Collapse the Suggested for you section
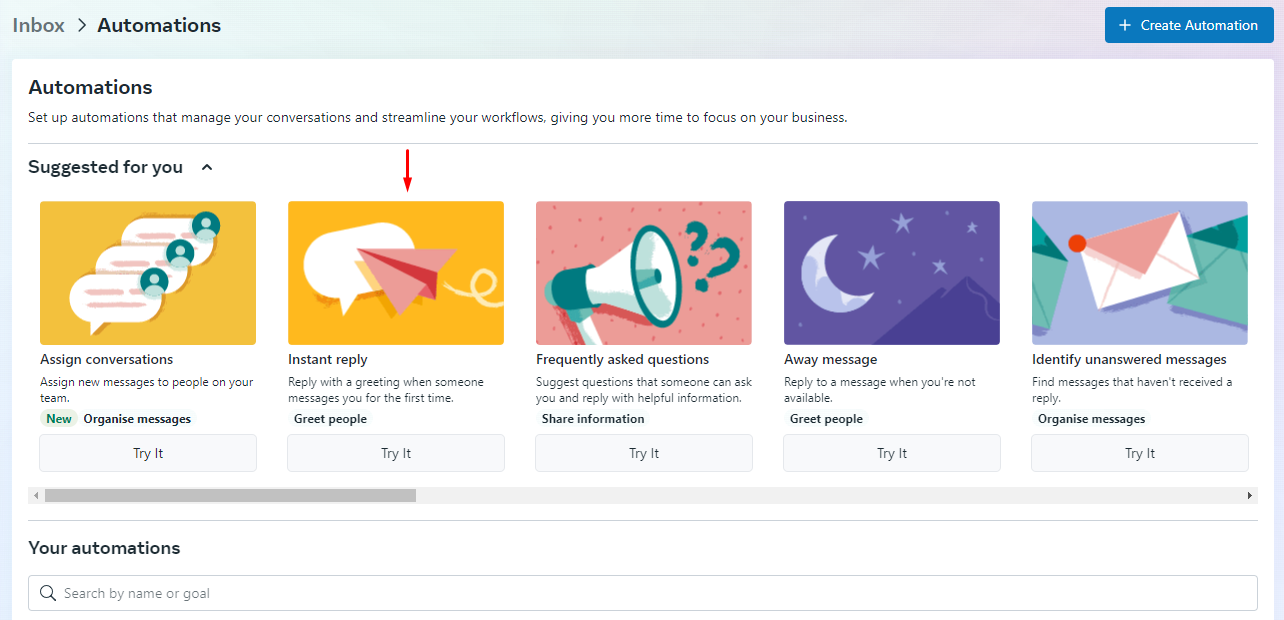Image resolution: width=1284 pixels, height=620 pixels. (207, 167)
